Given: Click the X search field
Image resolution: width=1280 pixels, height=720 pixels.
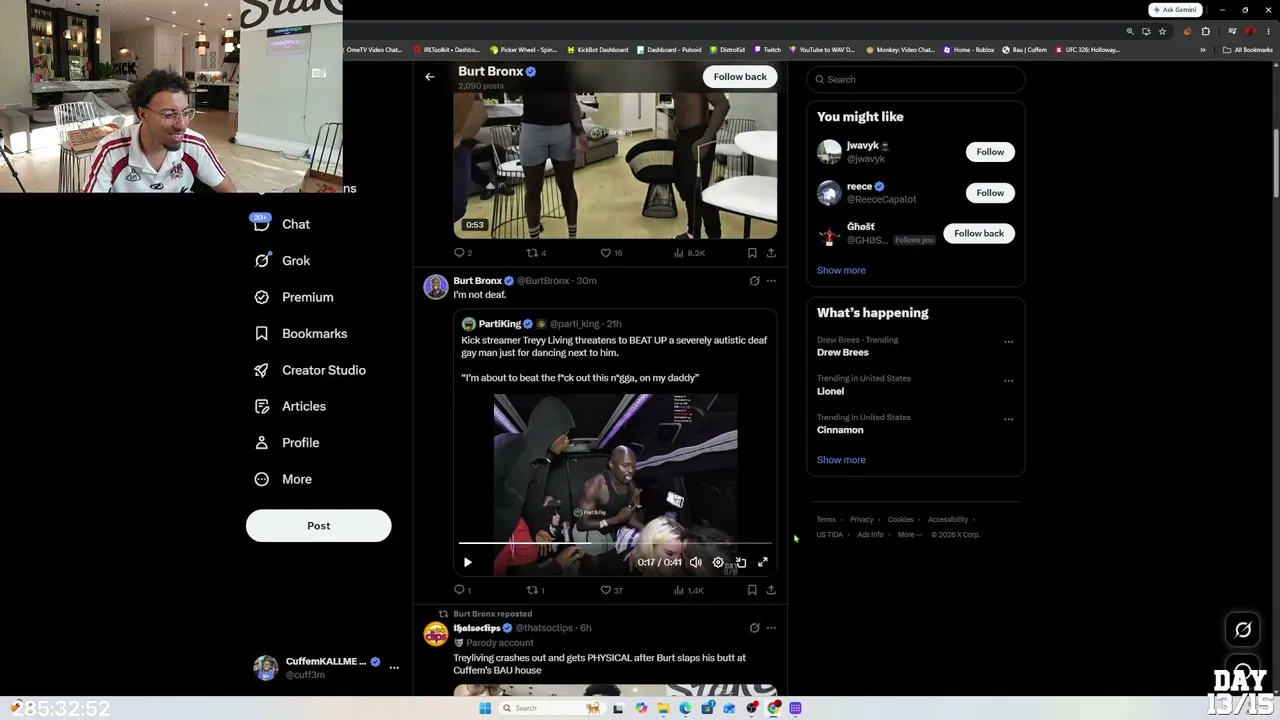Looking at the screenshot, I should click(x=916, y=79).
